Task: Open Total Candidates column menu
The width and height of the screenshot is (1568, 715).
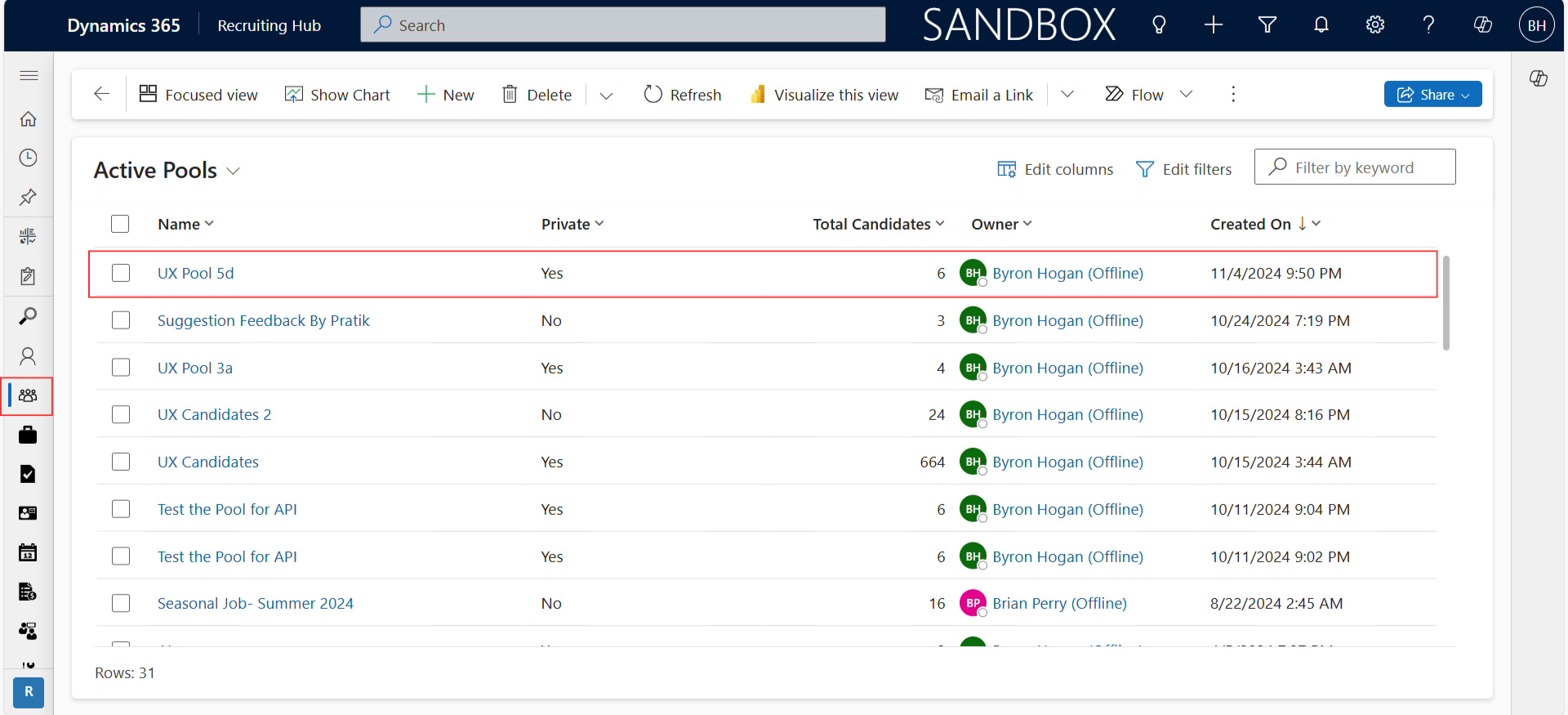Action: tap(879, 224)
